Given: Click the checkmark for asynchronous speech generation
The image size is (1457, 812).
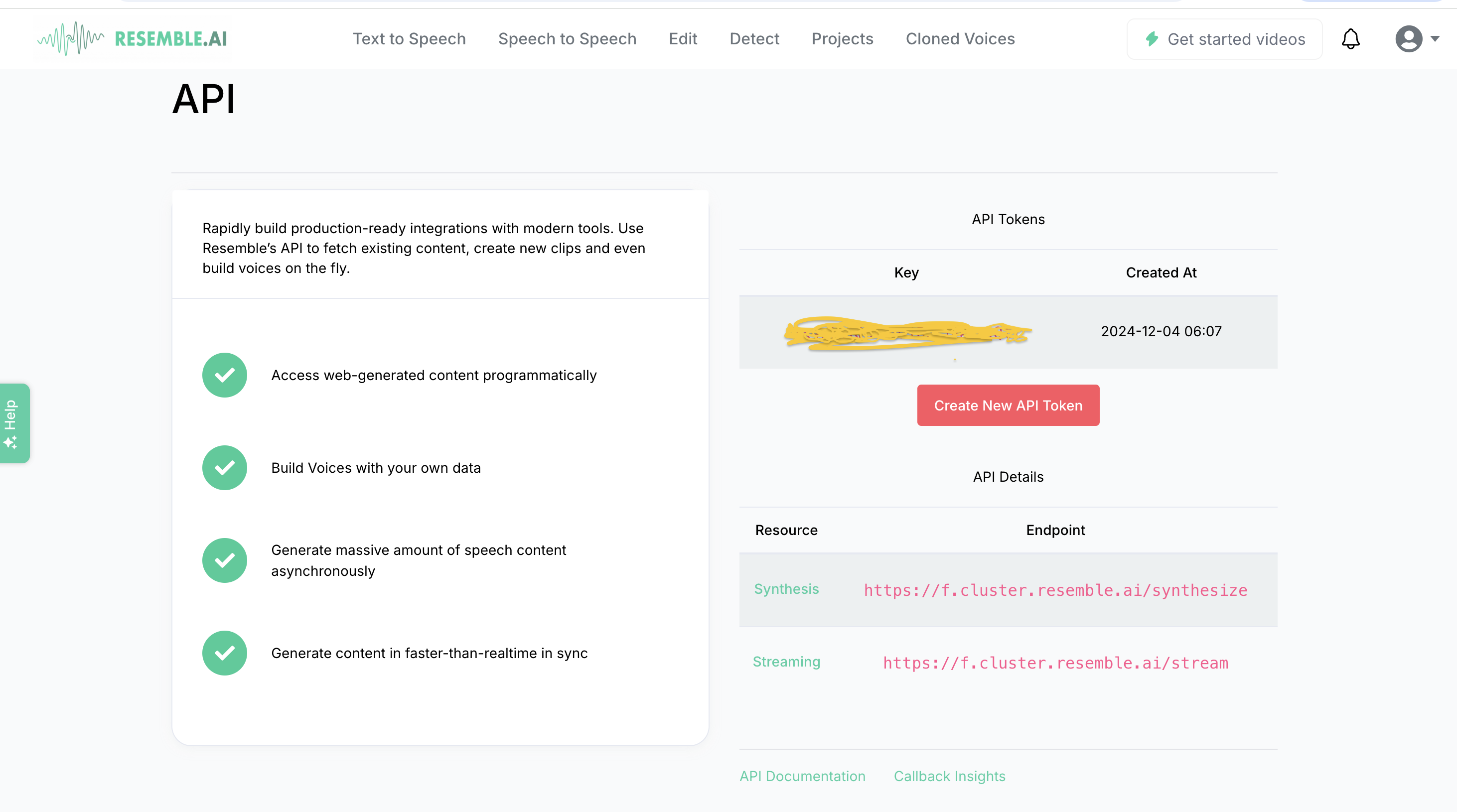Looking at the screenshot, I should [225, 560].
